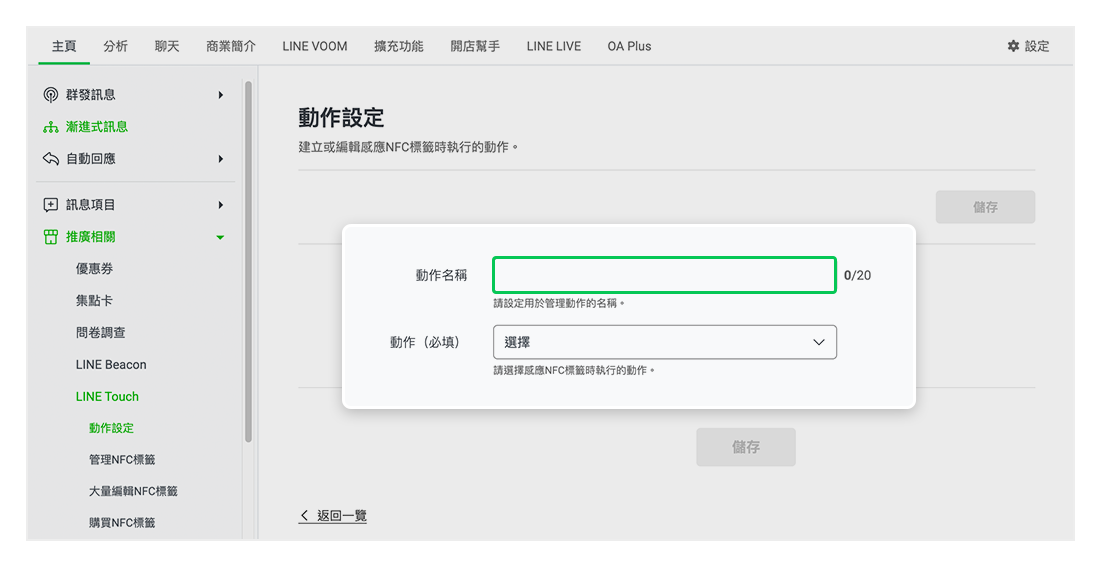Click the 動作設定 page heading
This screenshot has height=565, width=1100.
click(x=341, y=117)
